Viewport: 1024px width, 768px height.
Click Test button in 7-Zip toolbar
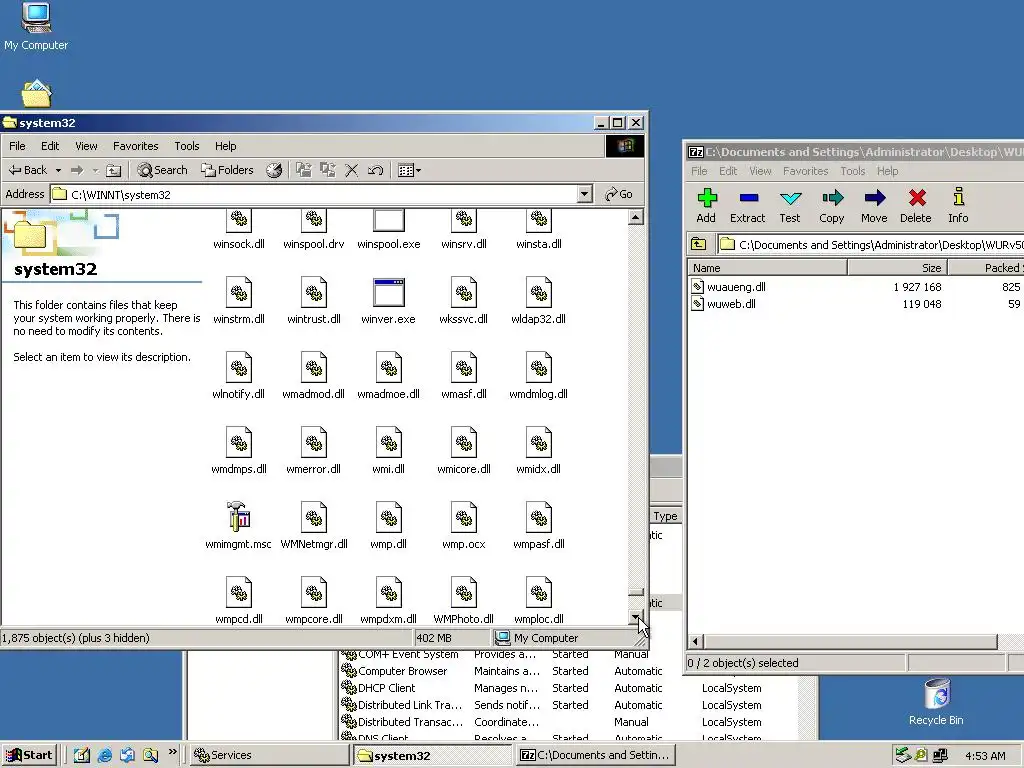click(x=790, y=206)
